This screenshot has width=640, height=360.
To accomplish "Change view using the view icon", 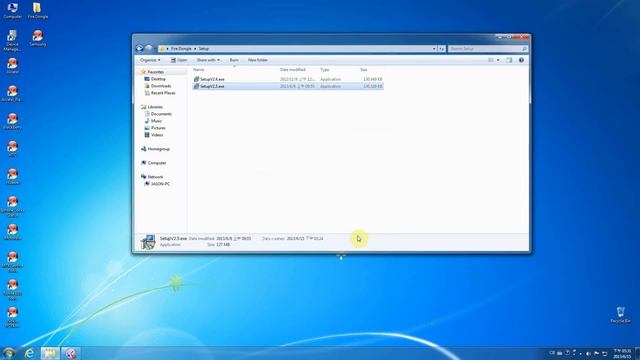I will coord(491,60).
